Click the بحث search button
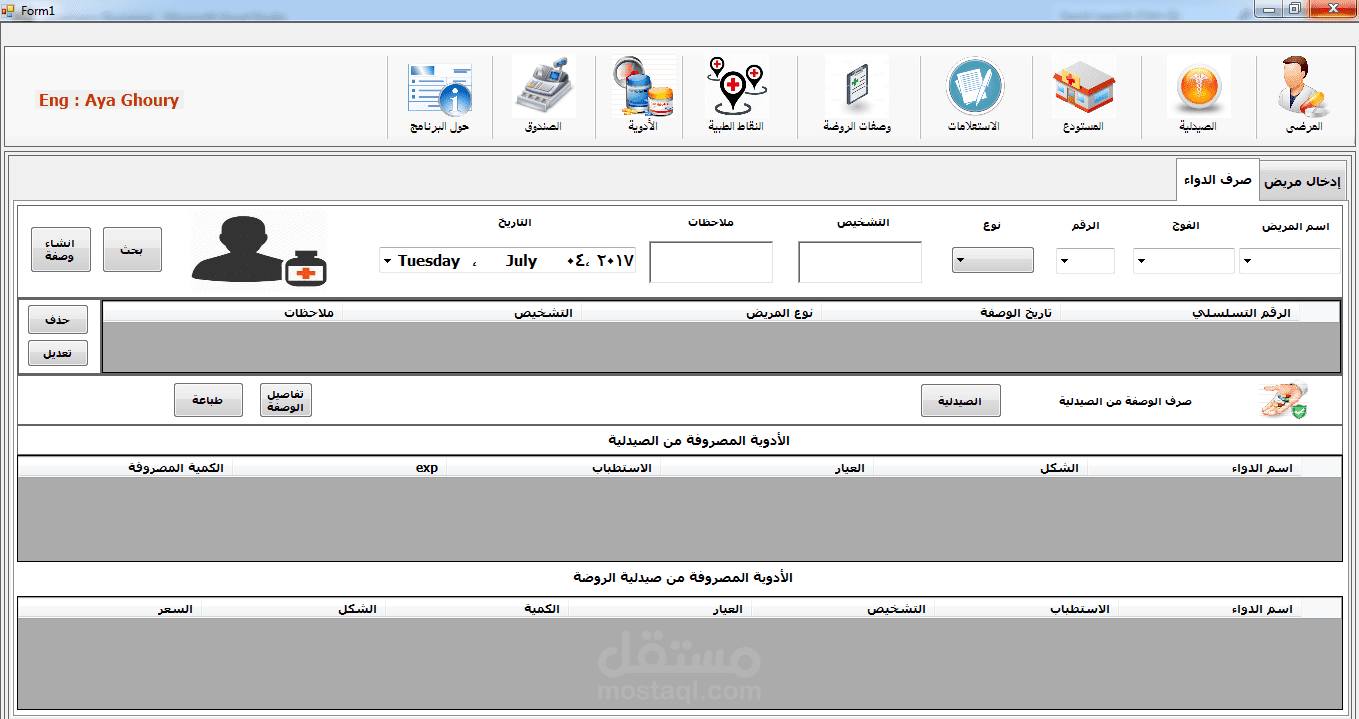 [132, 249]
